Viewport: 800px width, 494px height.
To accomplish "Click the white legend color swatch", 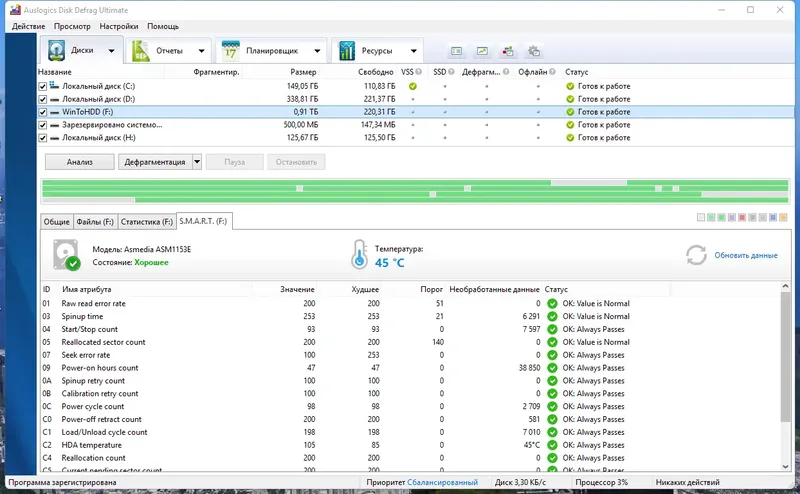I will [x=701, y=218].
